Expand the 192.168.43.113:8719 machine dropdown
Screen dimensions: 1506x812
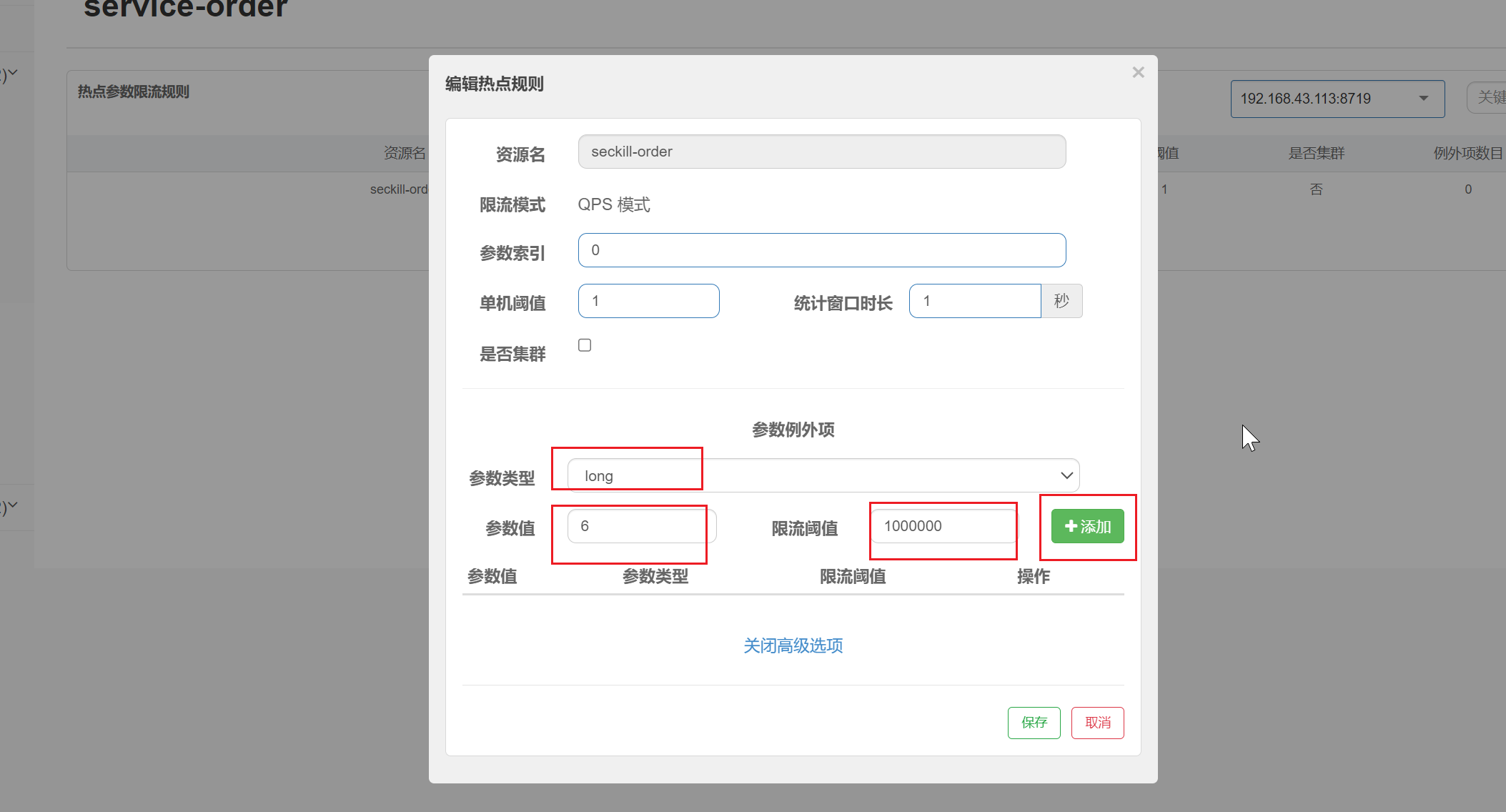[1337, 99]
